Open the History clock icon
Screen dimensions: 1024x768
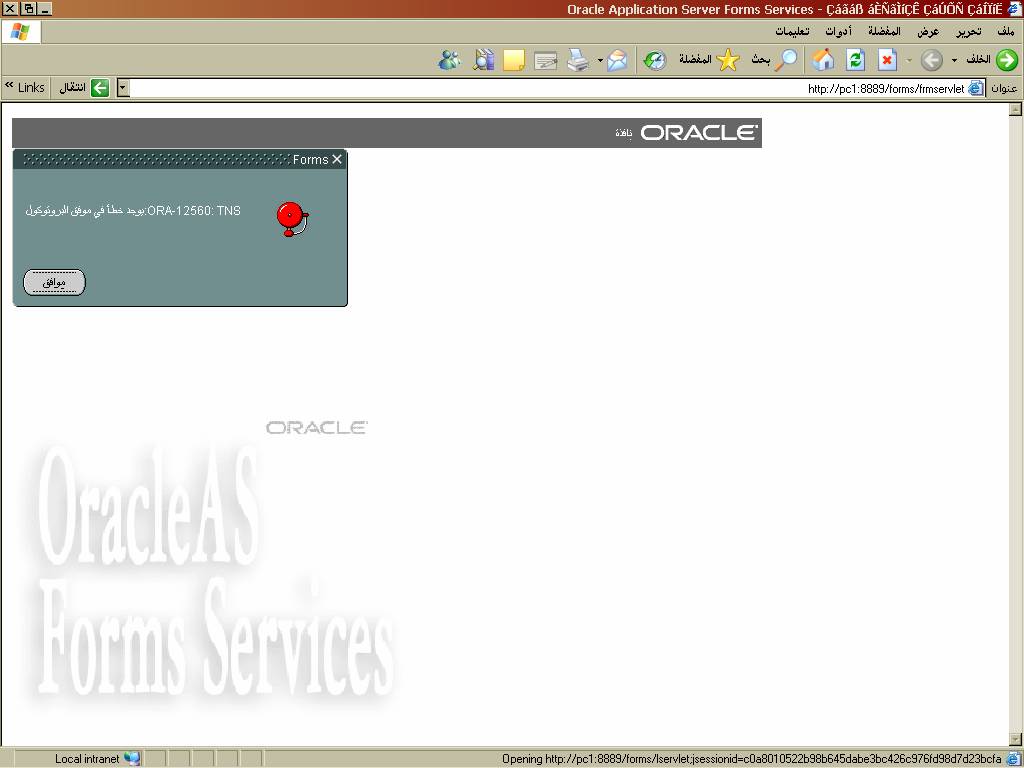point(654,60)
